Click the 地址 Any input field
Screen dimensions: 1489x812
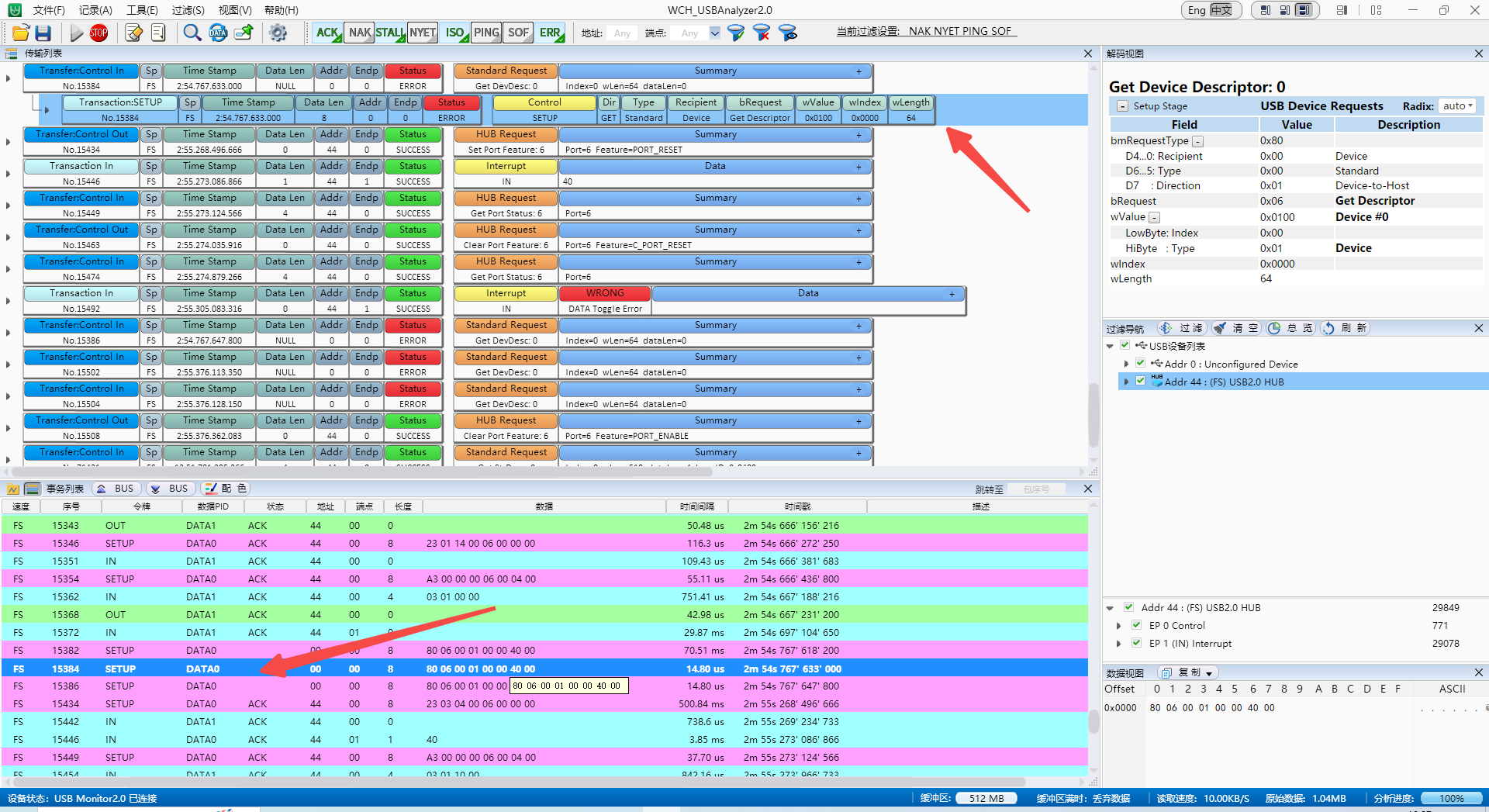(x=621, y=33)
